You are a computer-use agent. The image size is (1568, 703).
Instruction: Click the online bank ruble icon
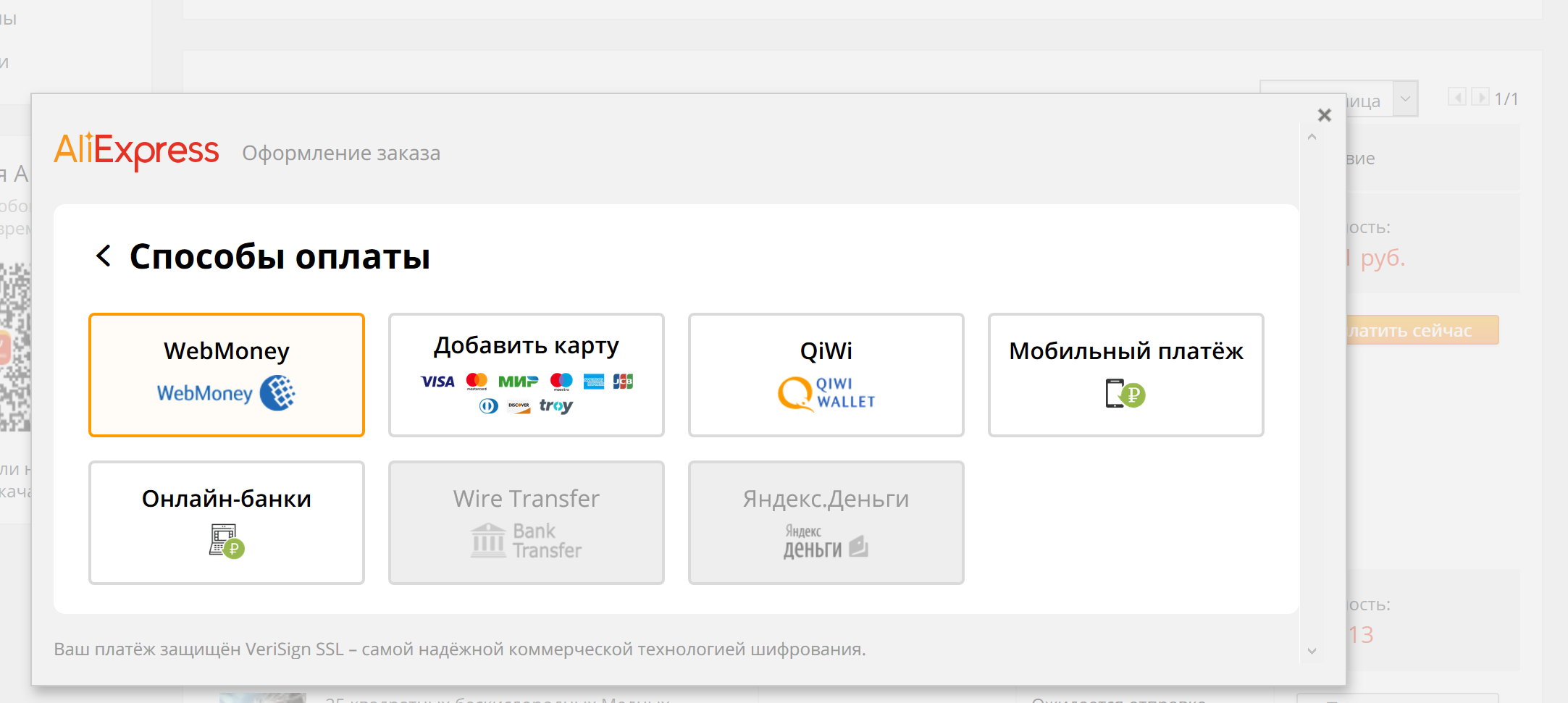click(x=227, y=541)
